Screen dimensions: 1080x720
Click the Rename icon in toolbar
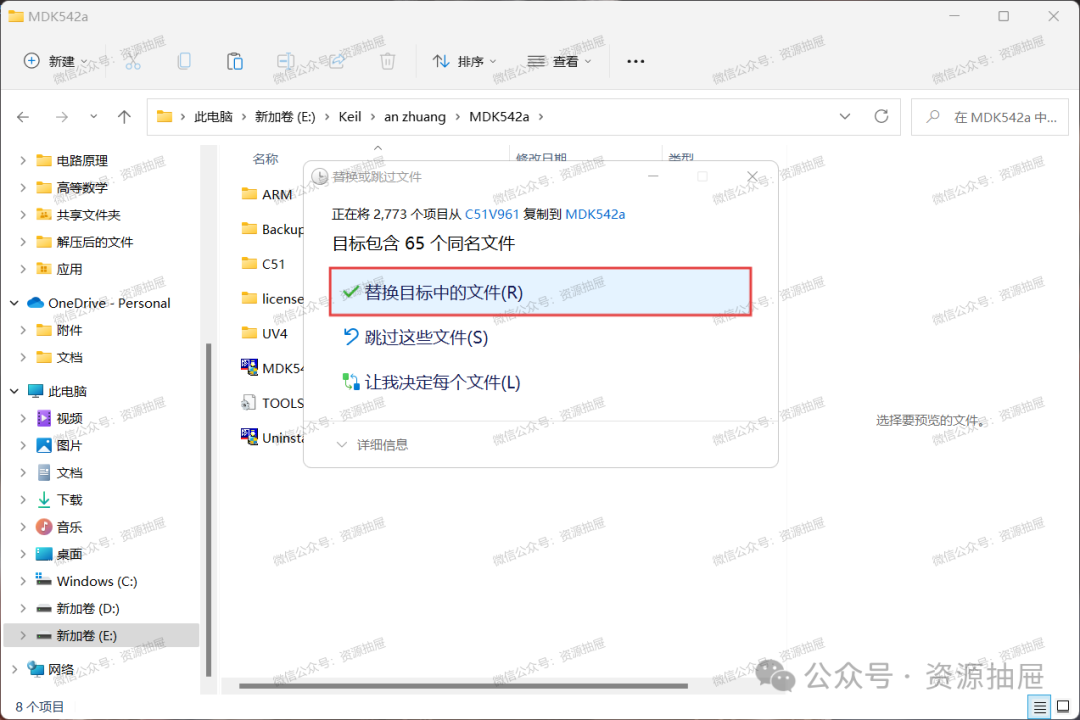(286, 61)
